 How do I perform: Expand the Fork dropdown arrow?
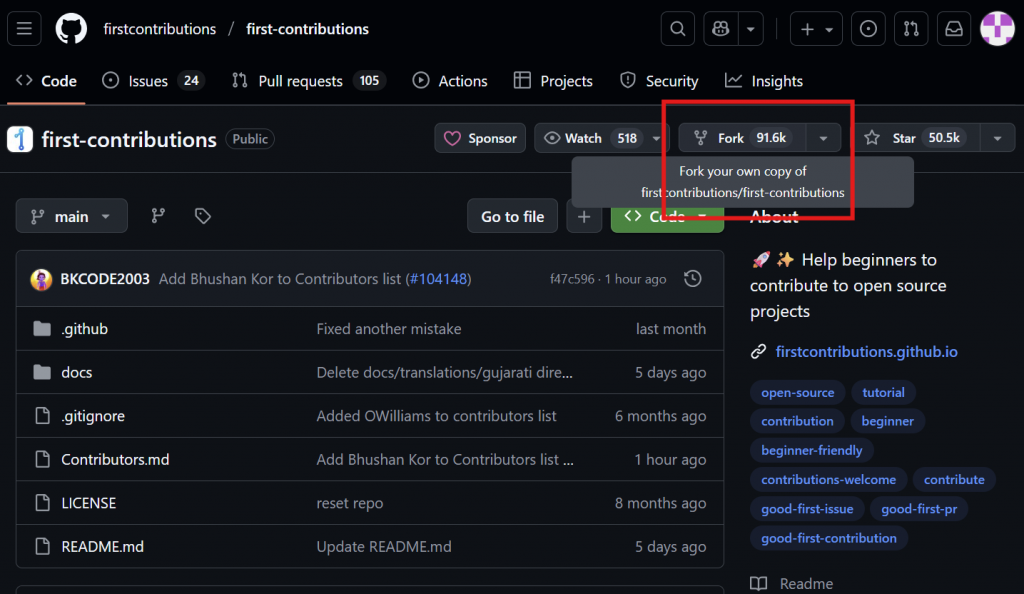coord(824,138)
